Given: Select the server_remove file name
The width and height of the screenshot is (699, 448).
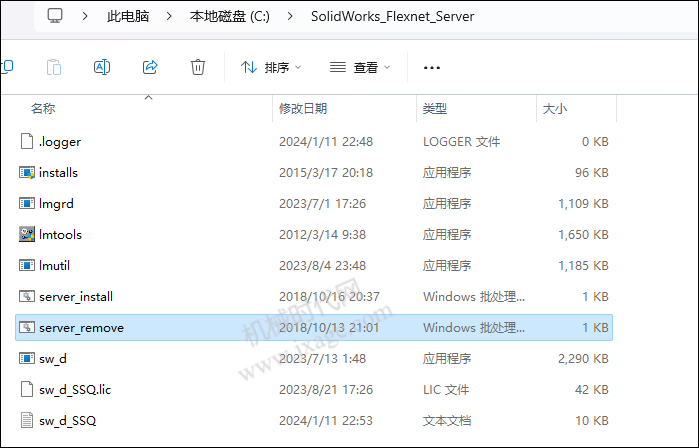Looking at the screenshot, I should (x=82, y=328).
